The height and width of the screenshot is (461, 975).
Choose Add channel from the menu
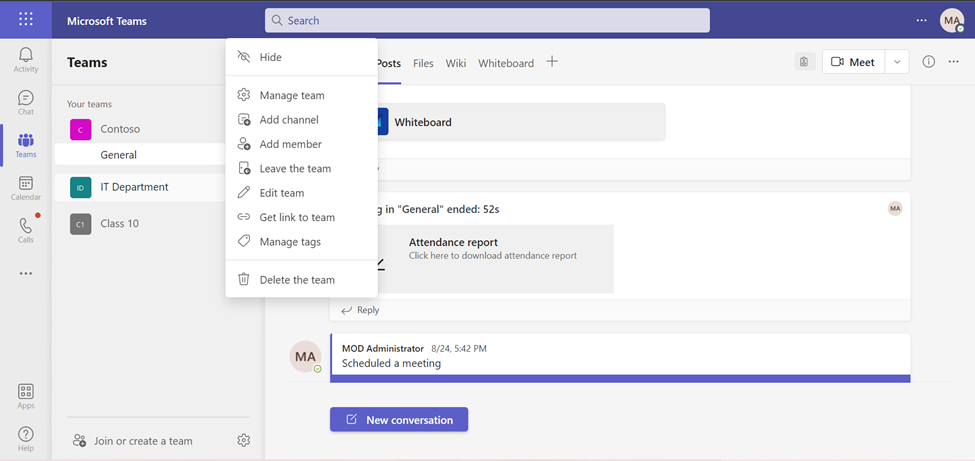[x=302, y=119]
